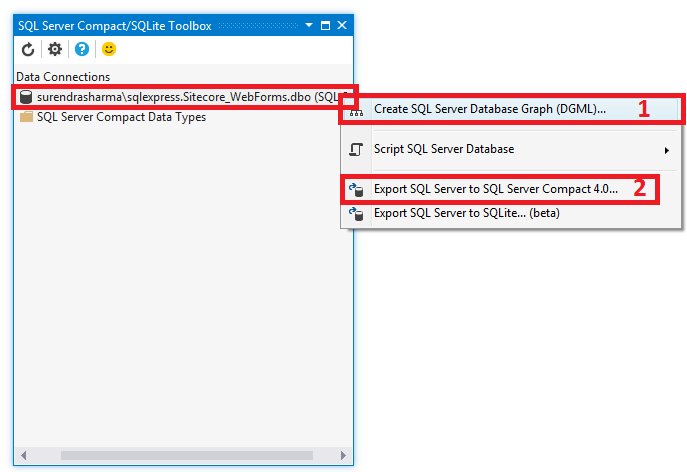Screen dimensions: 687x472
Task: Click the yellow smiley feedback icon
Action: pos(109,49)
